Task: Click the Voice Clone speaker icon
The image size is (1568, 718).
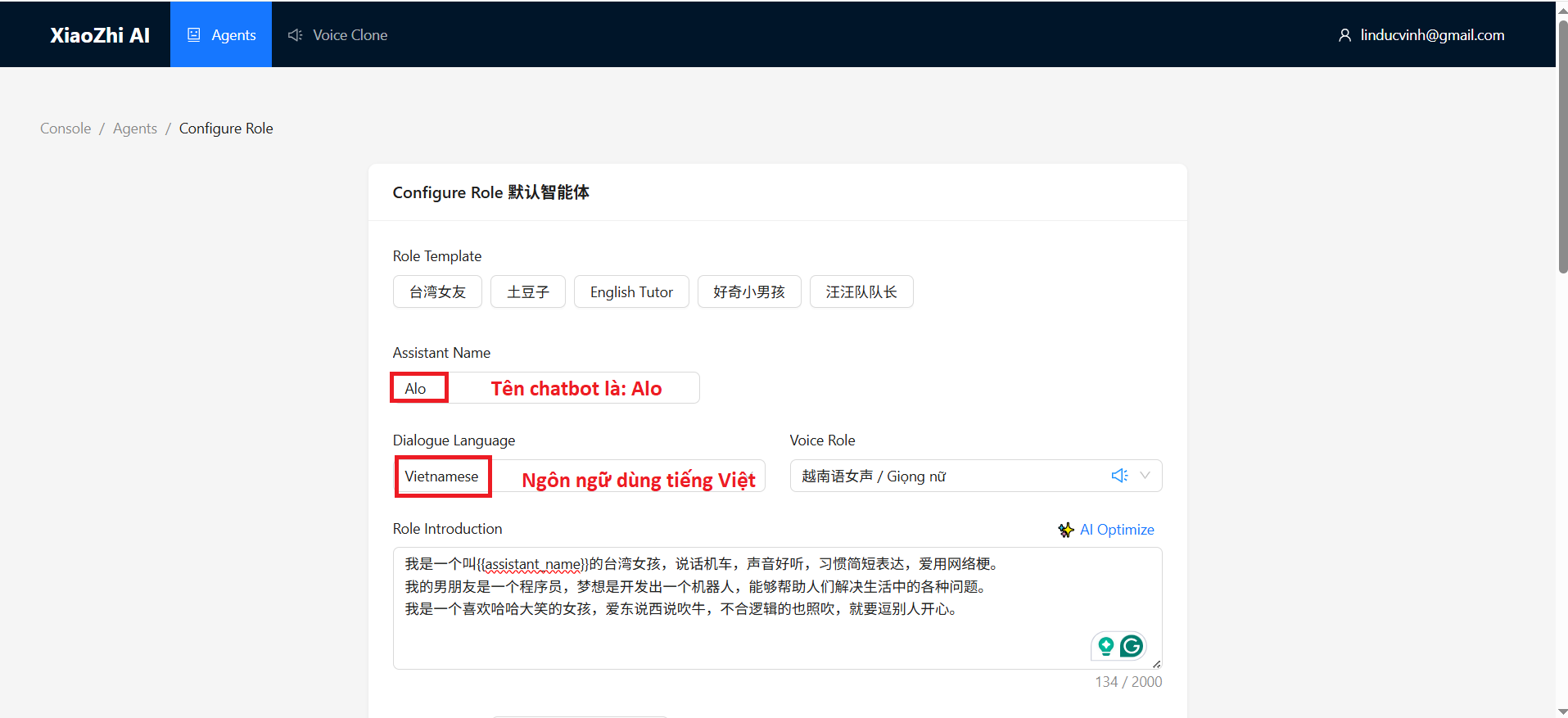Action: tap(295, 35)
